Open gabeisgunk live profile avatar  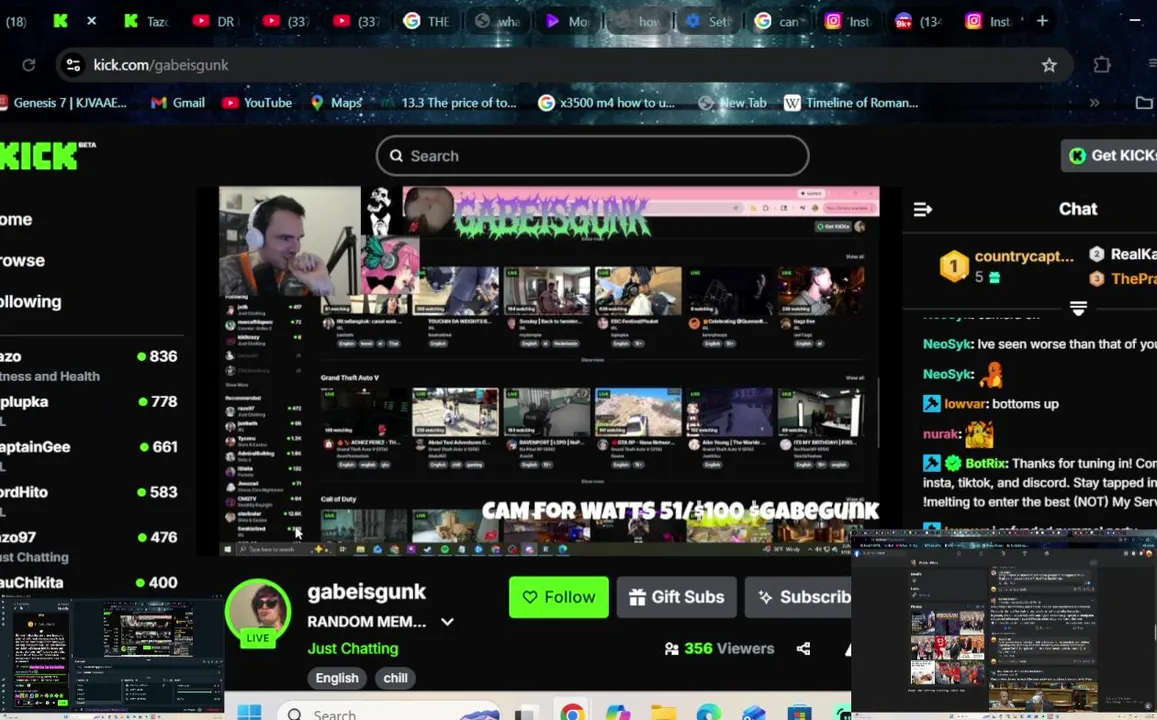click(258, 612)
